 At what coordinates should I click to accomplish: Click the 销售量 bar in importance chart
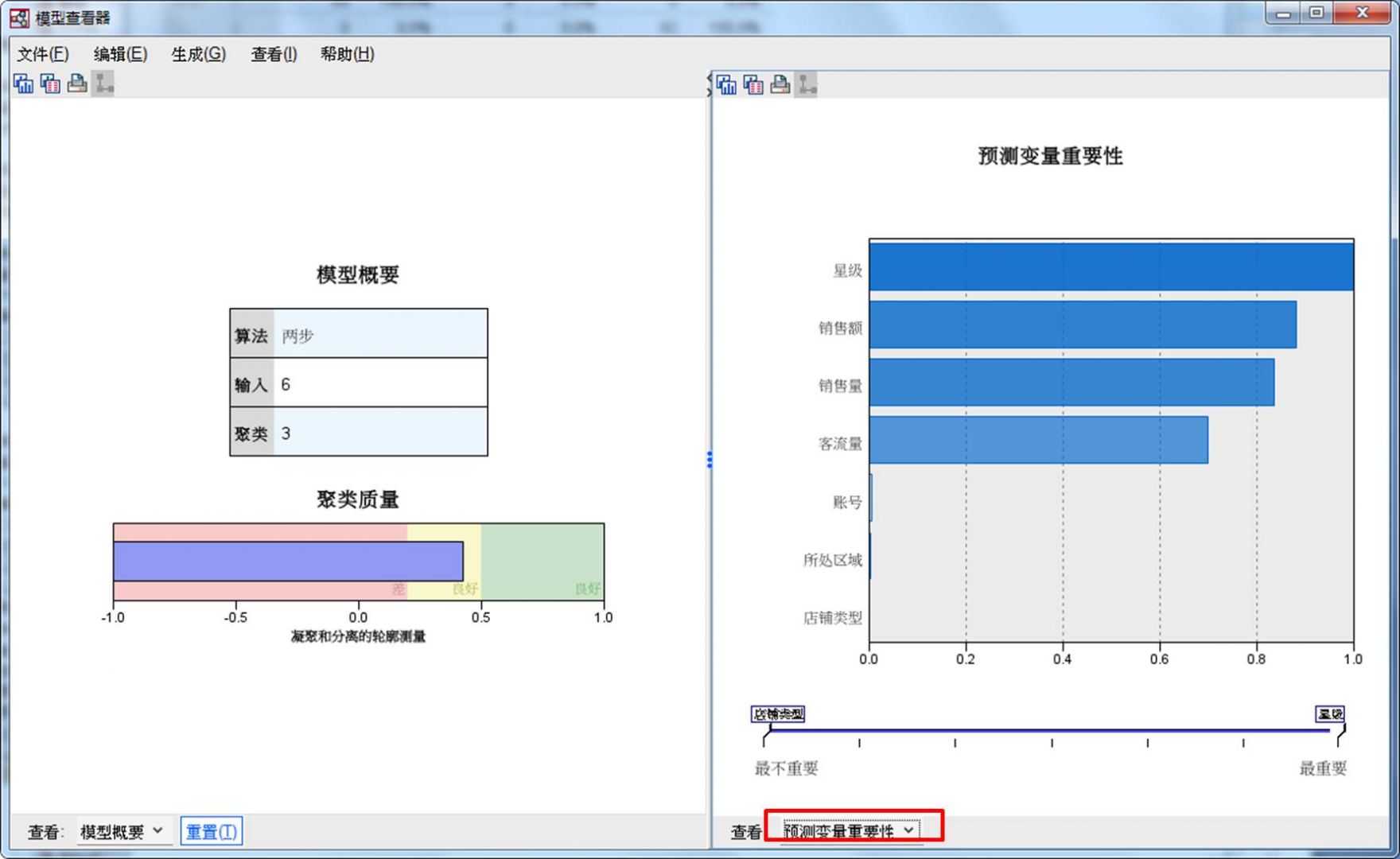[1071, 383]
